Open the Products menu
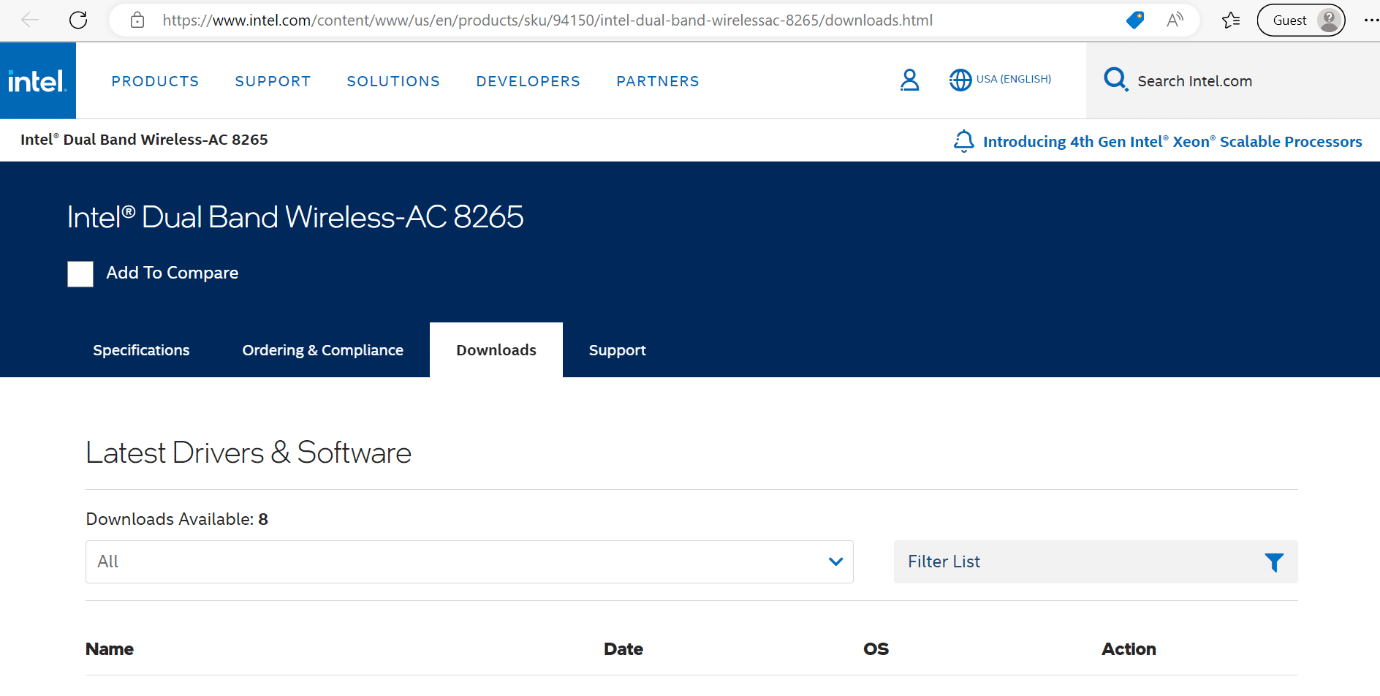1380x696 pixels. click(155, 81)
